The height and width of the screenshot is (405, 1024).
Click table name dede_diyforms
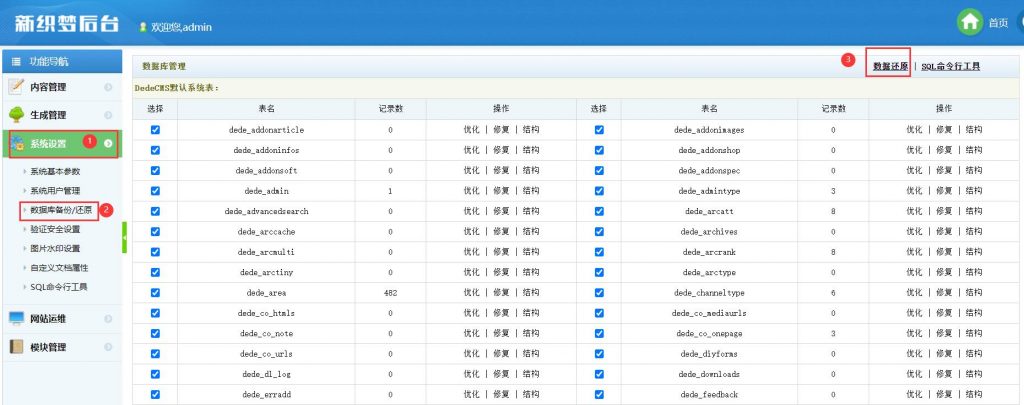point(709,354)
